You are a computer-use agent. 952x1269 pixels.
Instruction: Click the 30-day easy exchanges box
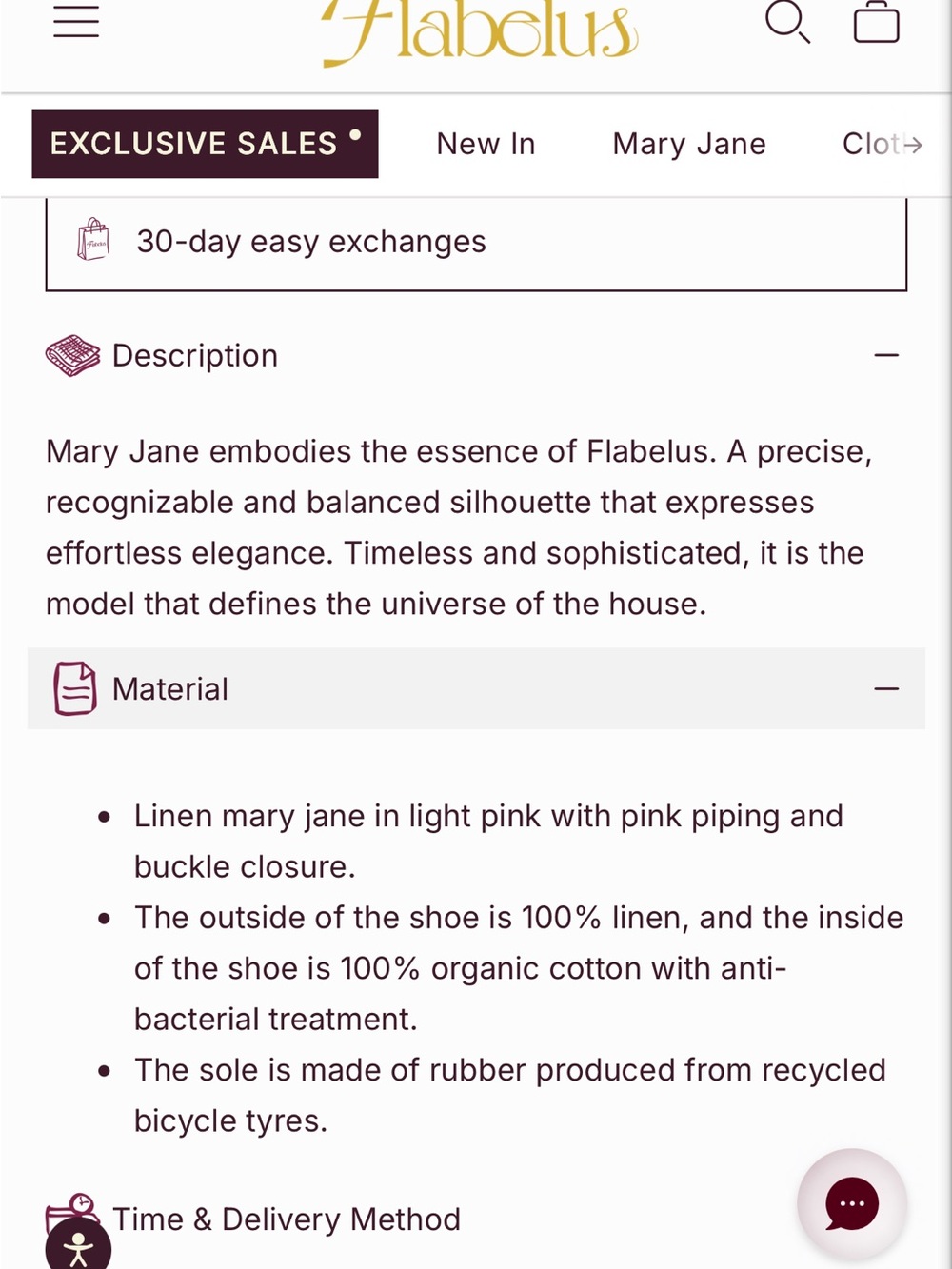[476, 244]
